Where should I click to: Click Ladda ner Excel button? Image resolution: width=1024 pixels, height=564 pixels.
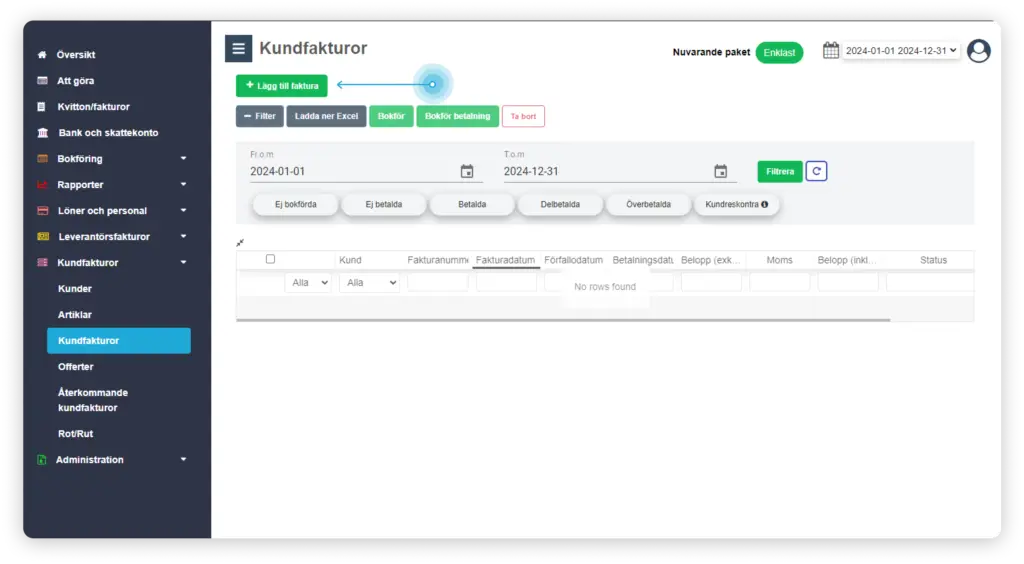(327, 116)
